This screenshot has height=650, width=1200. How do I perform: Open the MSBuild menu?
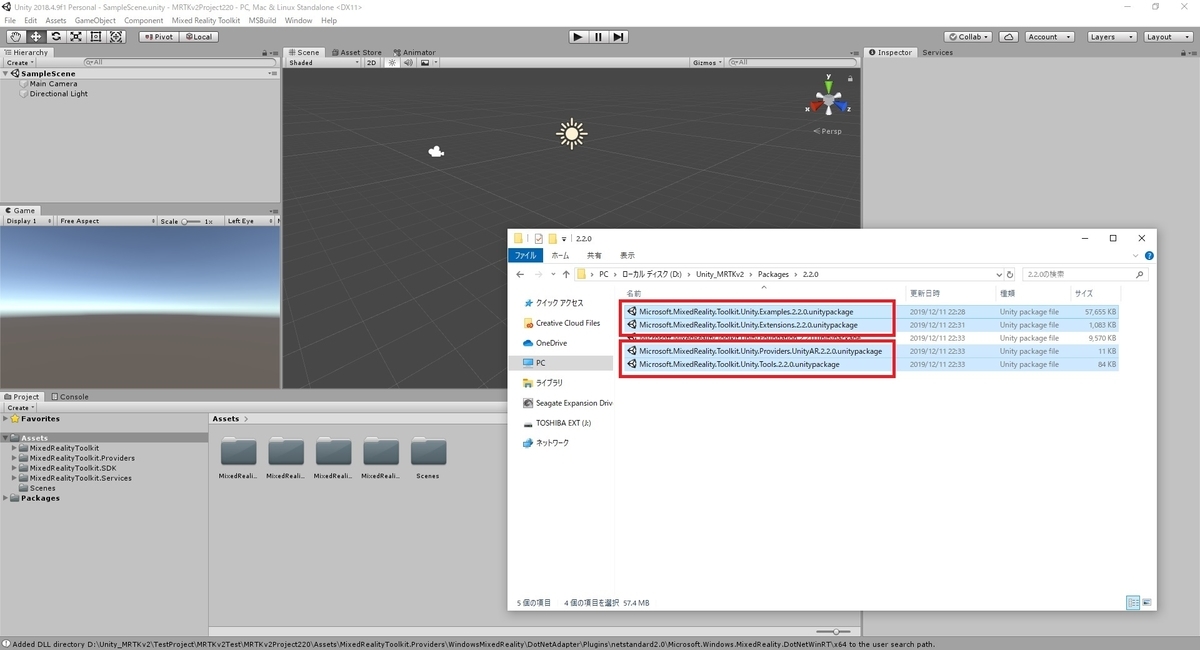tap(263, 20)
